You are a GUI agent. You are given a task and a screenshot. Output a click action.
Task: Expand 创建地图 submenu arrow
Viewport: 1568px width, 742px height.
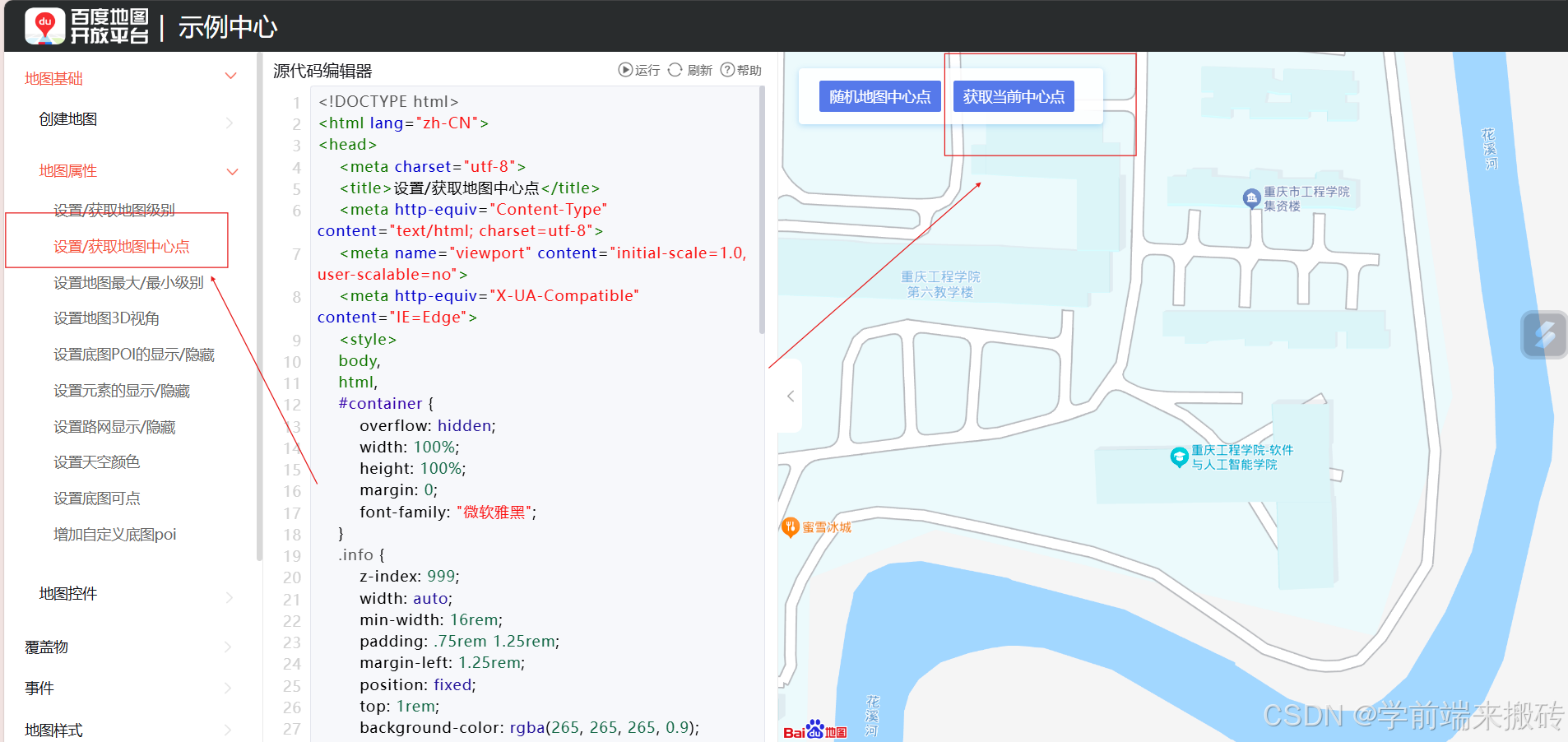[x=230, y=123]
